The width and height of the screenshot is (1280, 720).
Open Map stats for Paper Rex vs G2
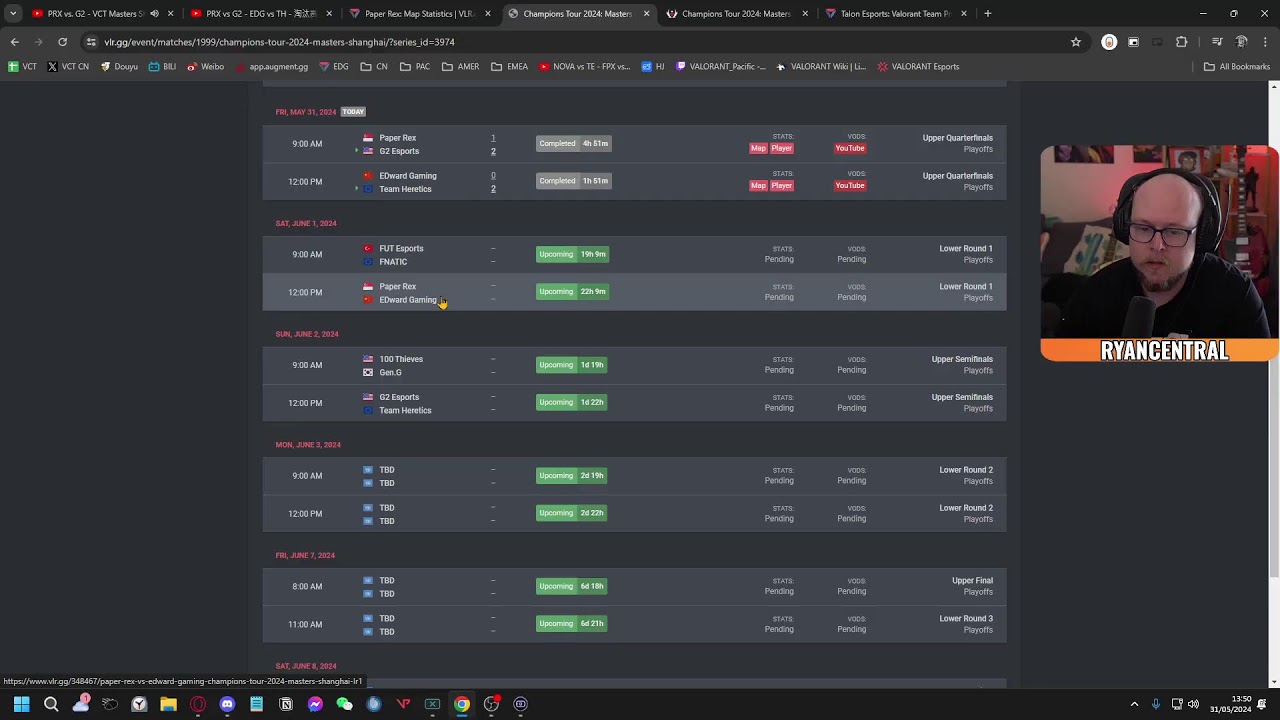pyautogui.click(x=758, y=148)
